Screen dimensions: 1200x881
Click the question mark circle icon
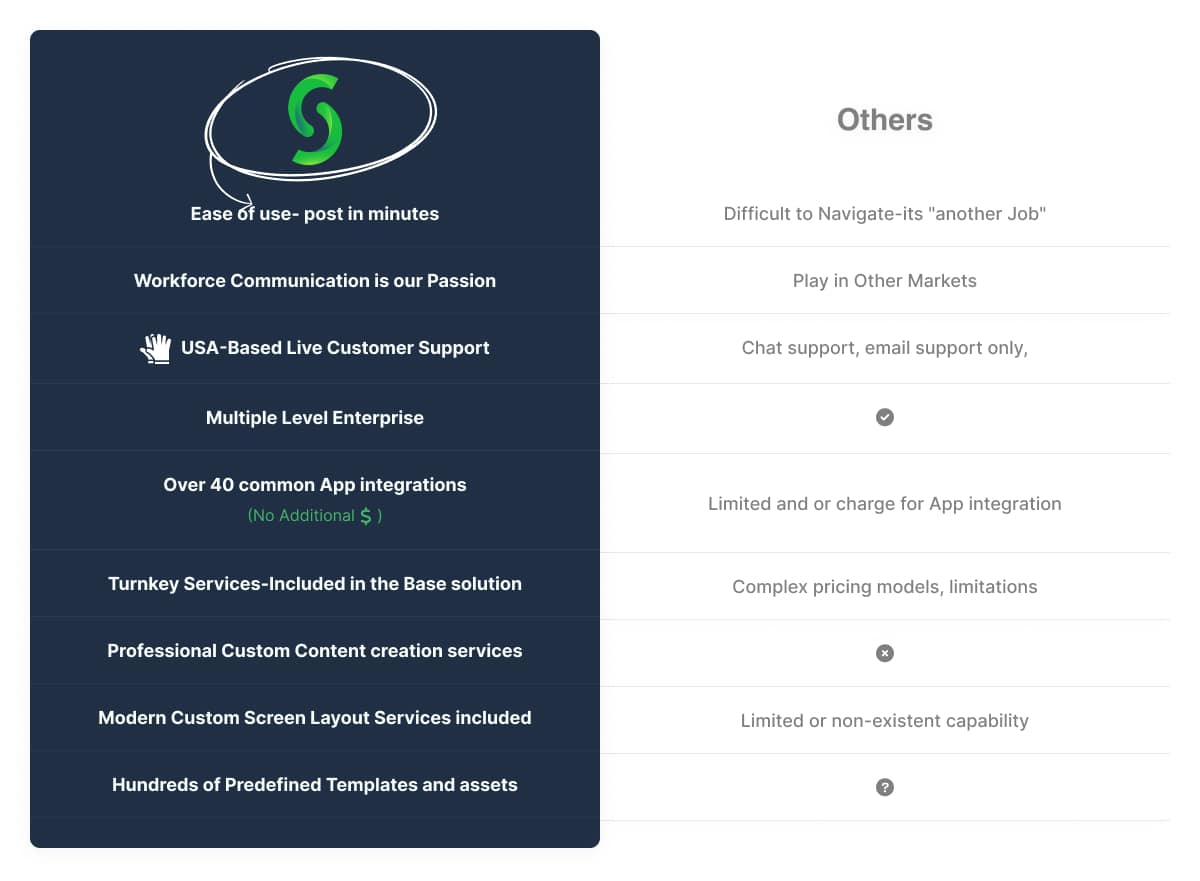point(885,787)
